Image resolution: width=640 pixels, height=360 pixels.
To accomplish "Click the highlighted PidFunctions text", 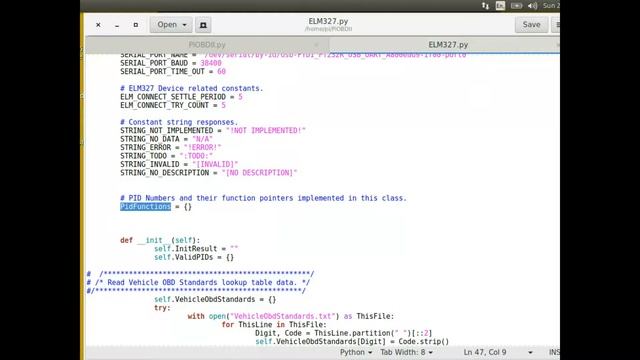I will (x=145, y=207).
